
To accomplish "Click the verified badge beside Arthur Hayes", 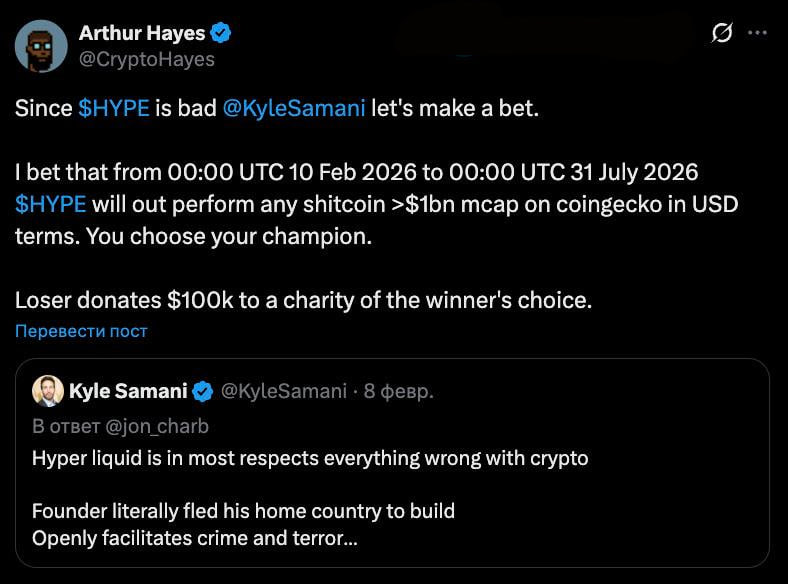I will [x=222, y=33].
